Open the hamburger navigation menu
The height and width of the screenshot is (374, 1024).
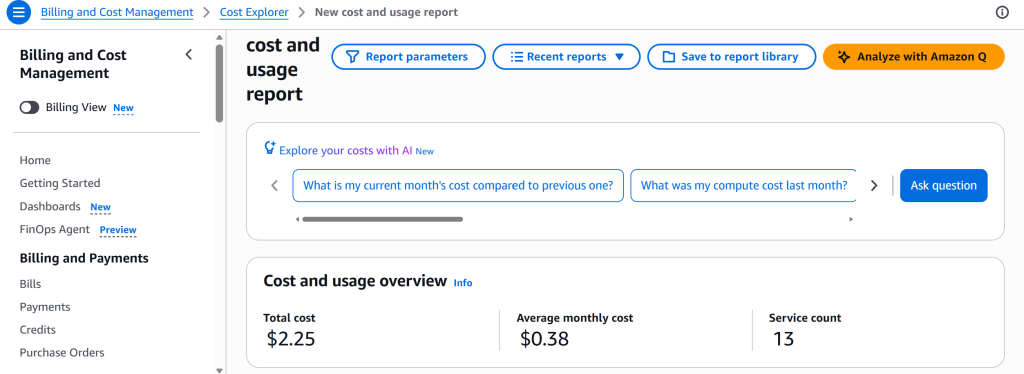coord(18,12)
